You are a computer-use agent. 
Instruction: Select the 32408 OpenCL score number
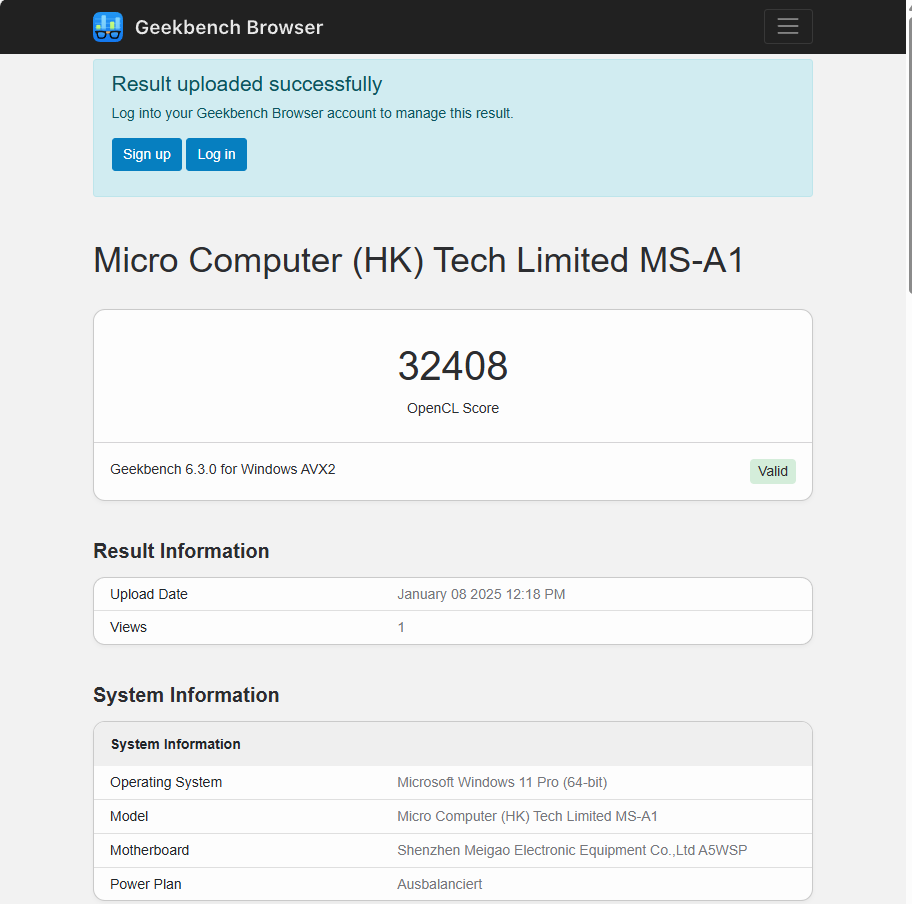[453, 366]
